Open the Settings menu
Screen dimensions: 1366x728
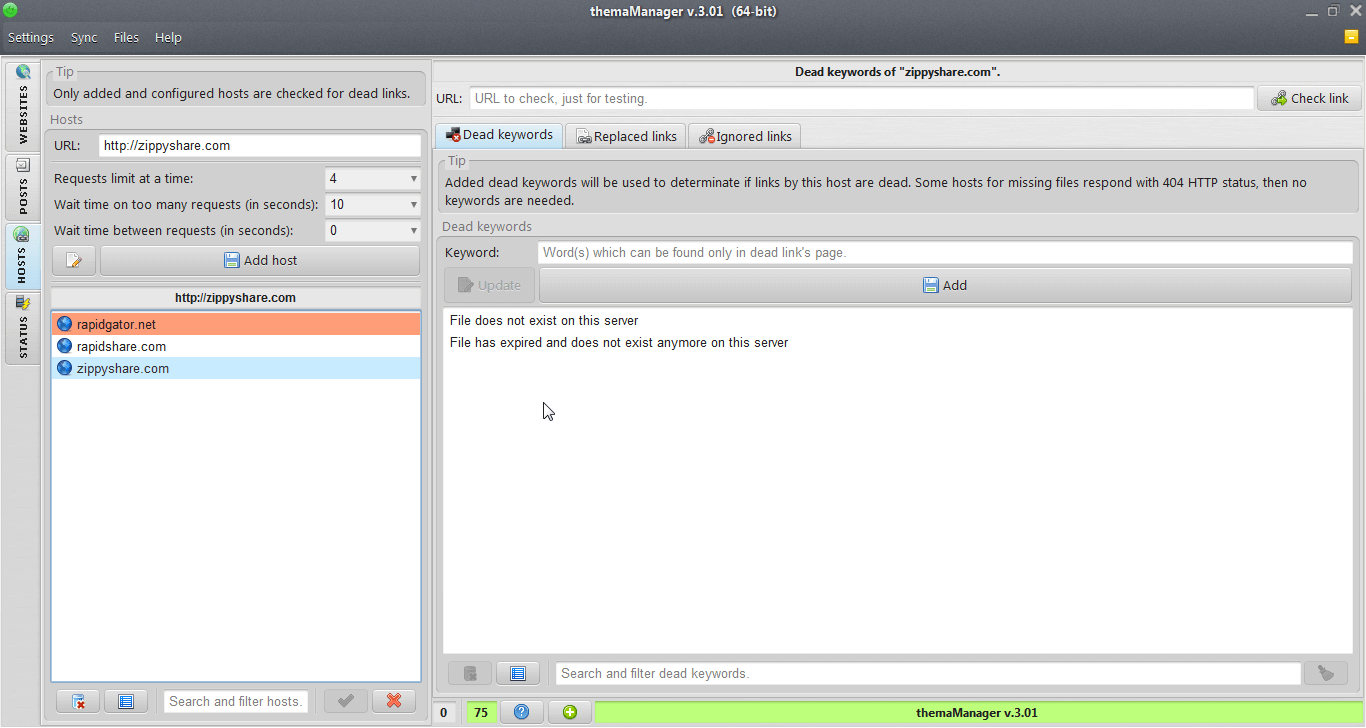(31, 37)
